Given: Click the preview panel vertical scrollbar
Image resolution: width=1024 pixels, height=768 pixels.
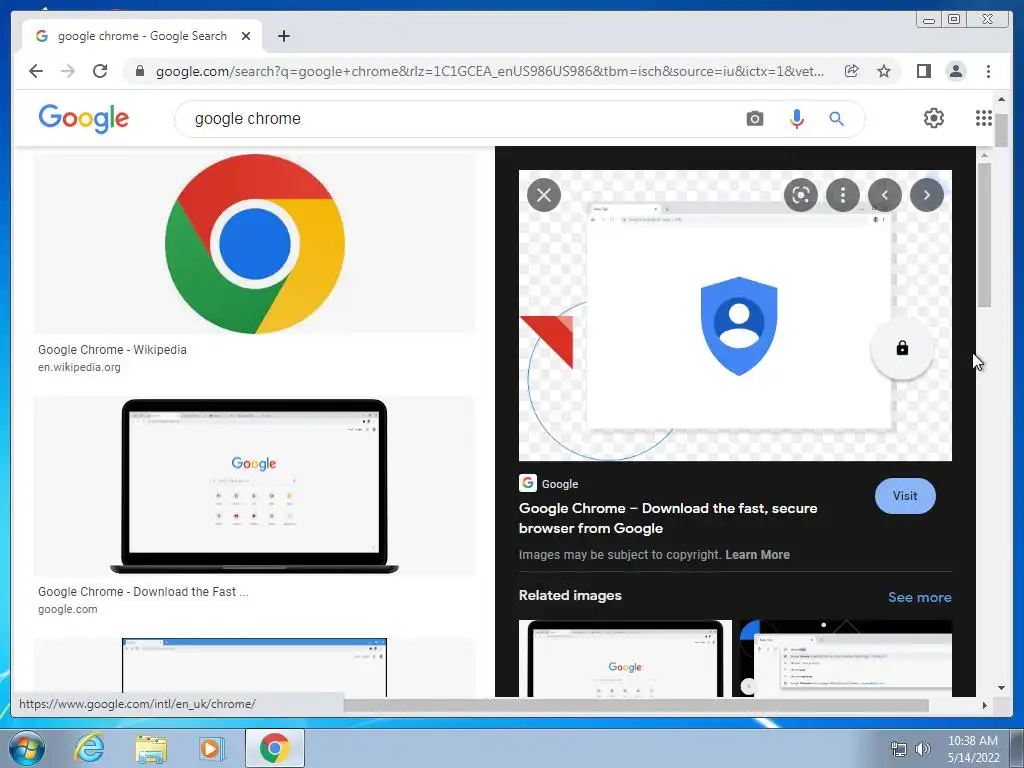Looking at the screenshot, I should pyautogui.click(x=984, y=235).
